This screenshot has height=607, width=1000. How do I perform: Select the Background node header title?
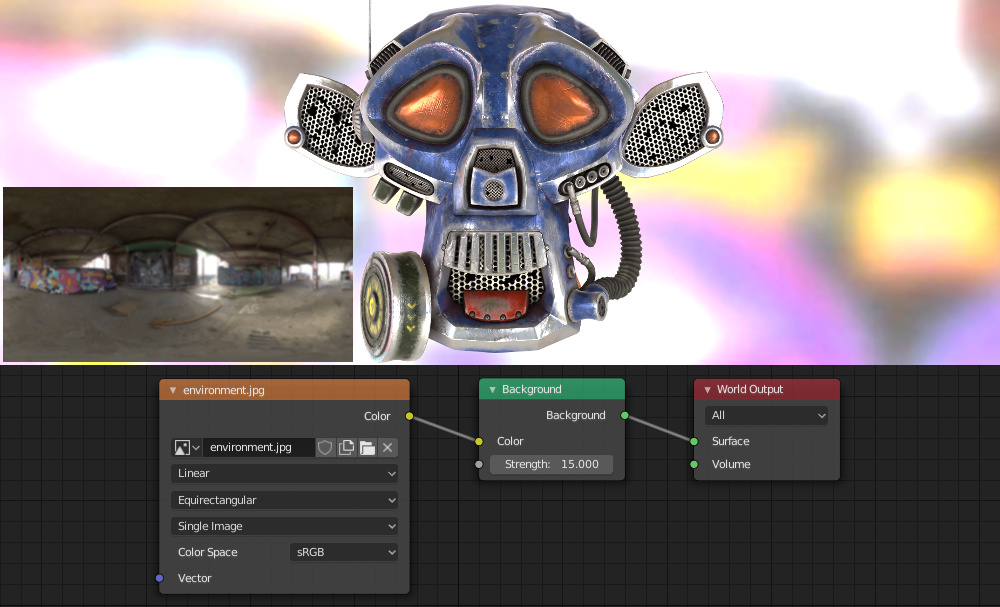point(531,390)
